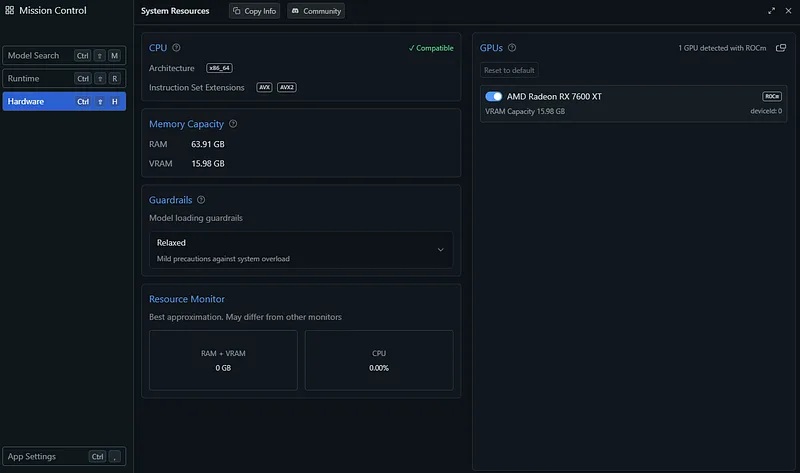Click the VRAM value 15.98 GB

tap(208, 163)
